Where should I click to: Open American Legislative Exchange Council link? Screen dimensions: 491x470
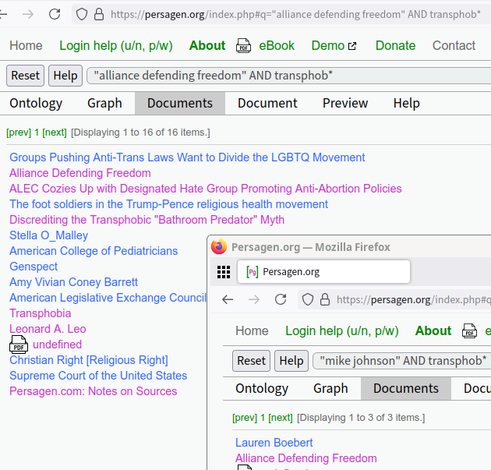point(108,298)
